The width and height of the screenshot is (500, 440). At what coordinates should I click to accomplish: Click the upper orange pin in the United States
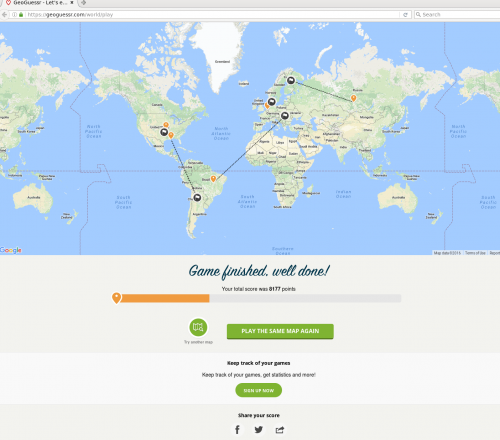point(166,125)
